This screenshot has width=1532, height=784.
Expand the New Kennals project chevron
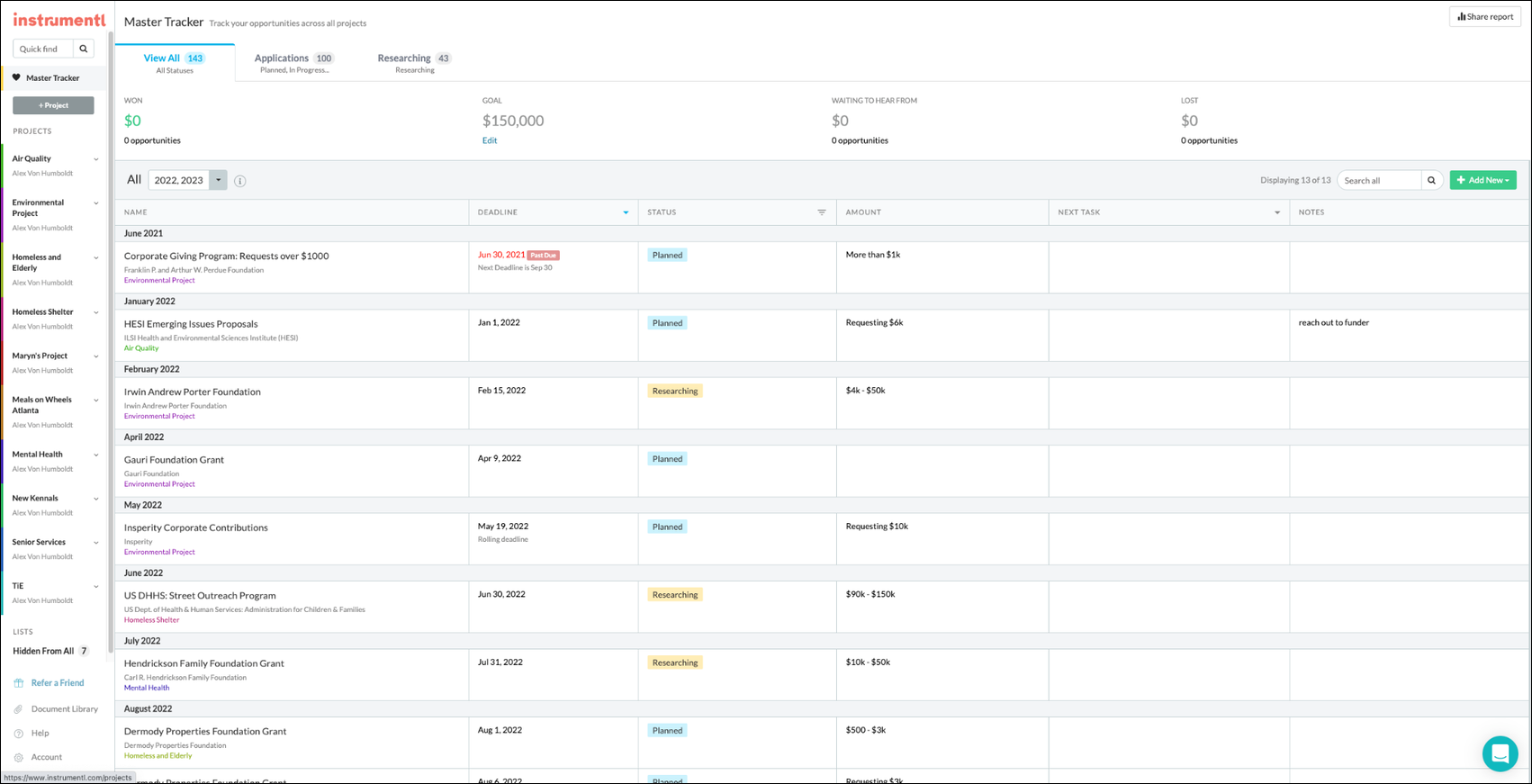pos(96,499)
